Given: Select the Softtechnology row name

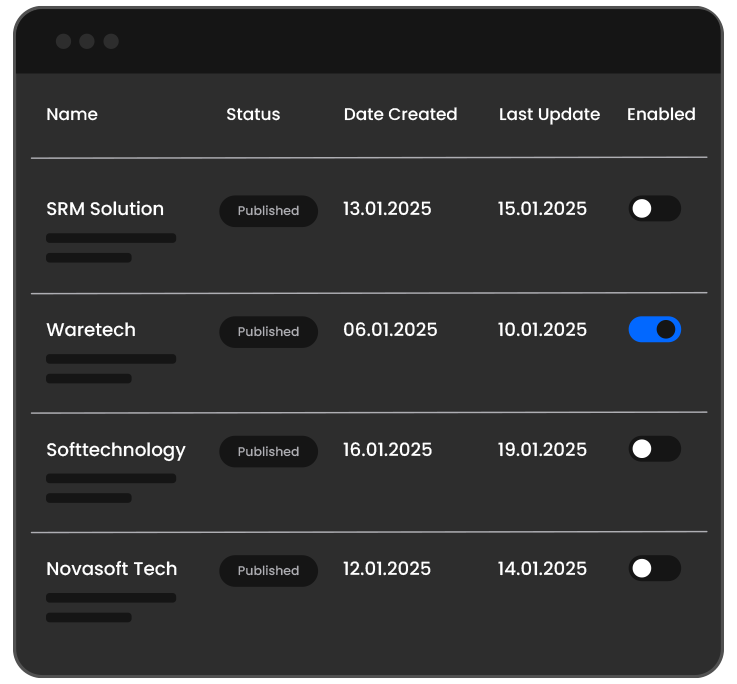Looking at the screenshot, I should click(116, 450).
